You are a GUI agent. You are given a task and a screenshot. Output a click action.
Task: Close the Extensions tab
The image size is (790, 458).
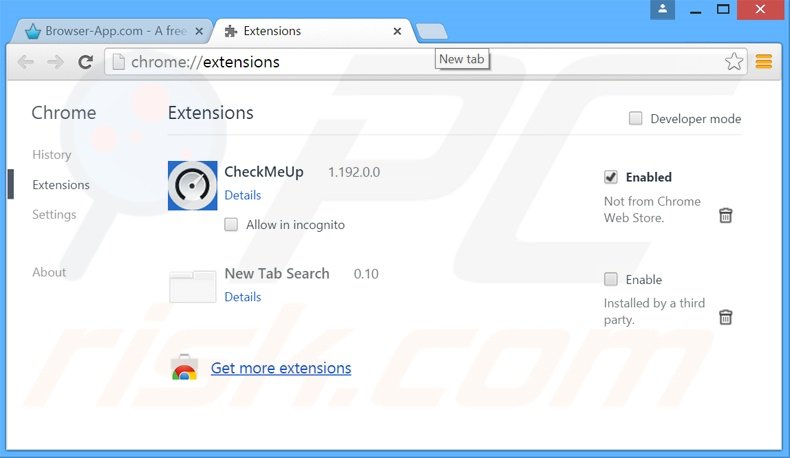397,31
